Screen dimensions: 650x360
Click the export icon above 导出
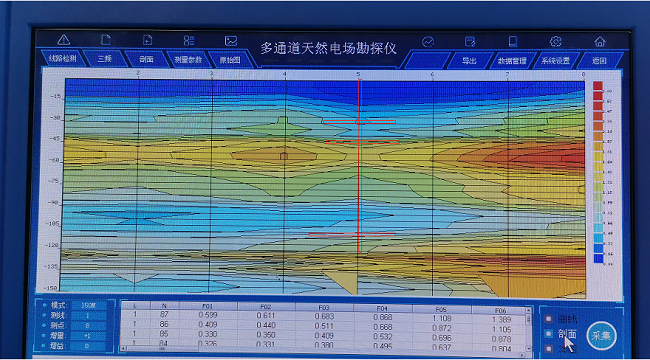pos(470,41)
